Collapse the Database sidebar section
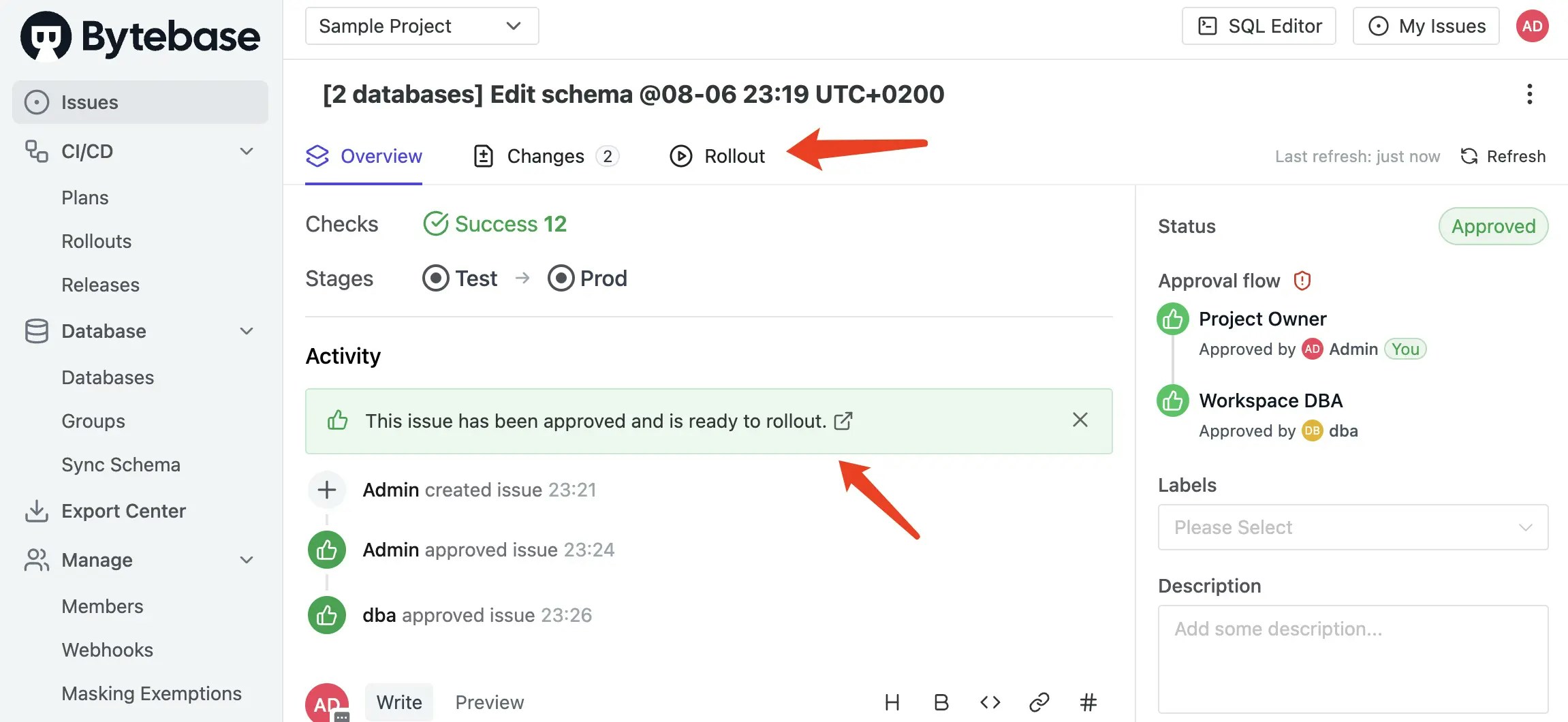 pos(247,331)
